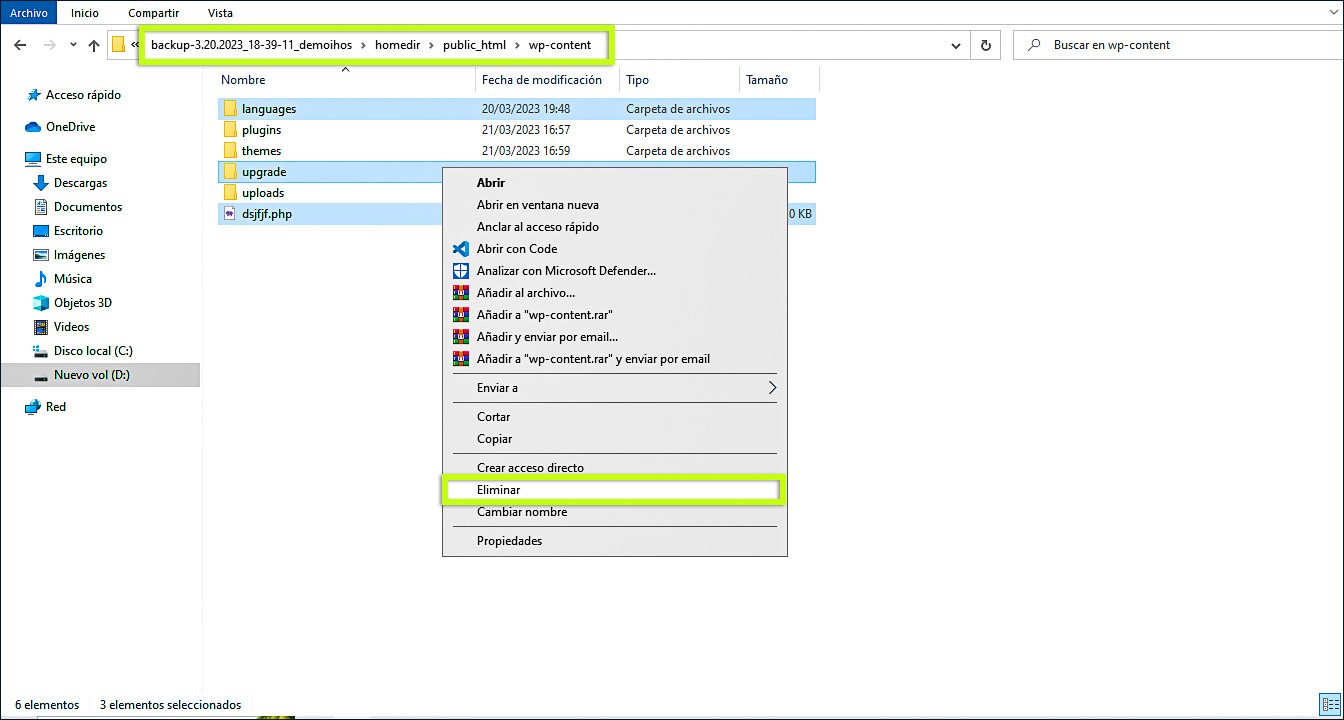The width and height of the screenshot is (1344, 720).
Task: Click the homedir breadcrumb segment
Action: [399, 45]
